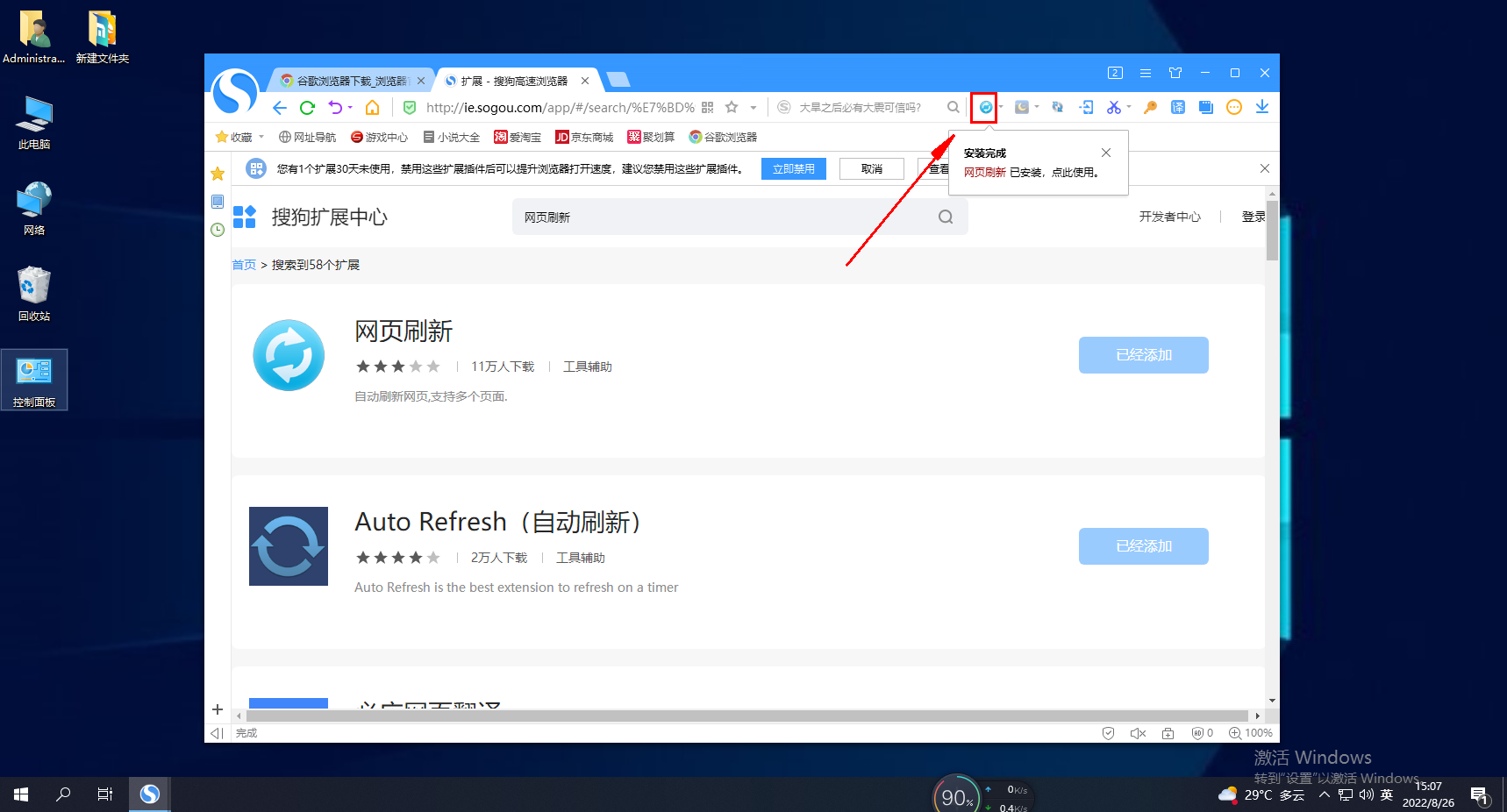
Task: Dismiss the extension notice bar
Action: point(1265,168)
